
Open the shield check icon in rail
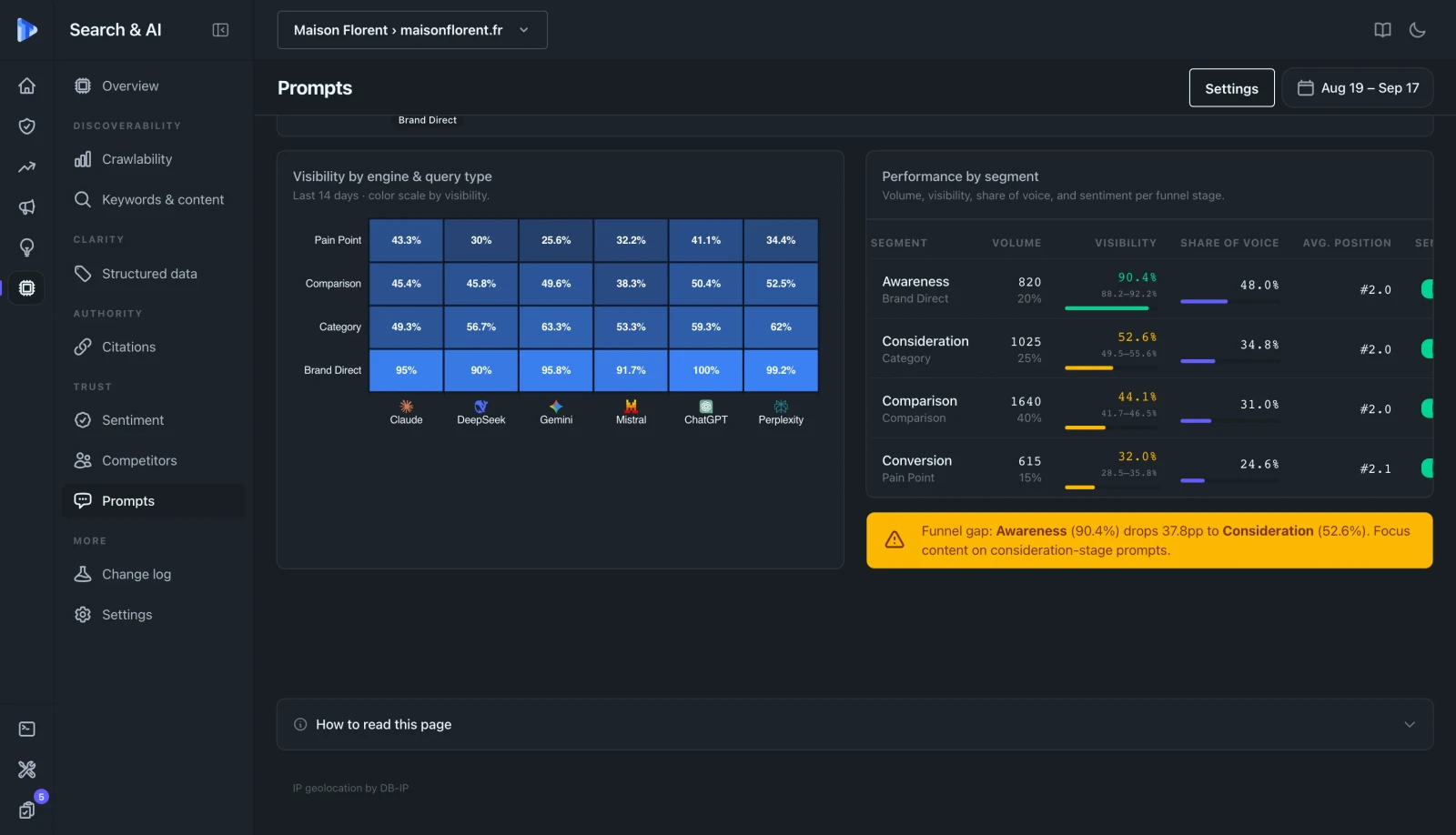click(27, 126)
